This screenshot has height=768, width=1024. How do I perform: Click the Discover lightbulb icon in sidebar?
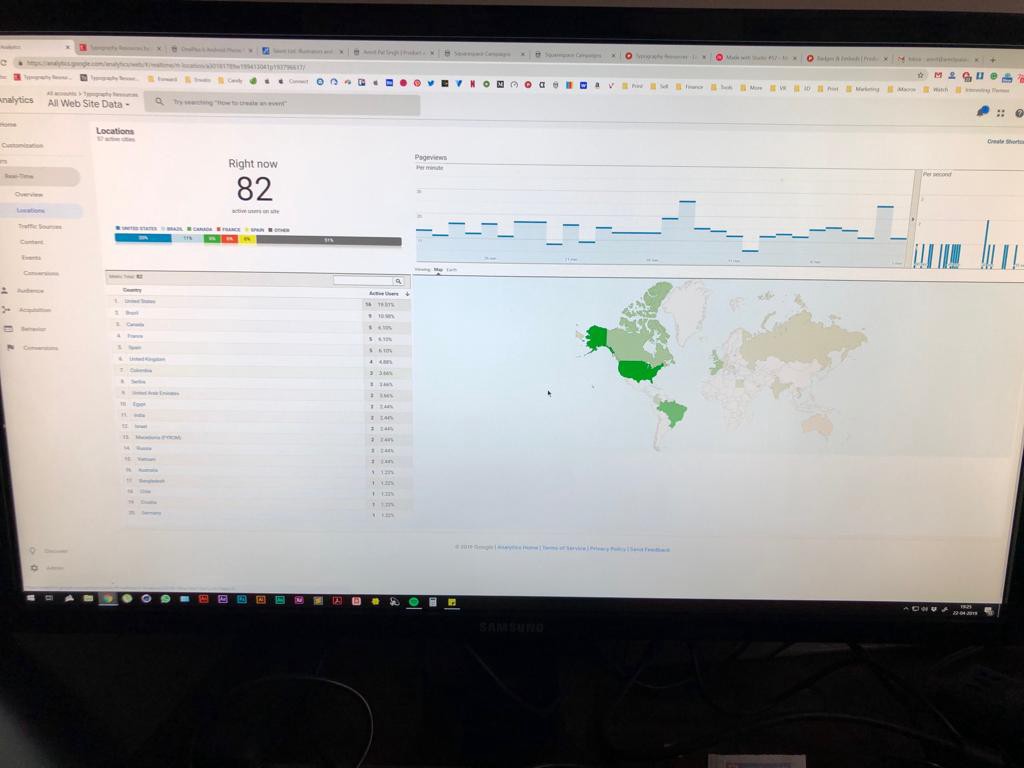[33, 551]
